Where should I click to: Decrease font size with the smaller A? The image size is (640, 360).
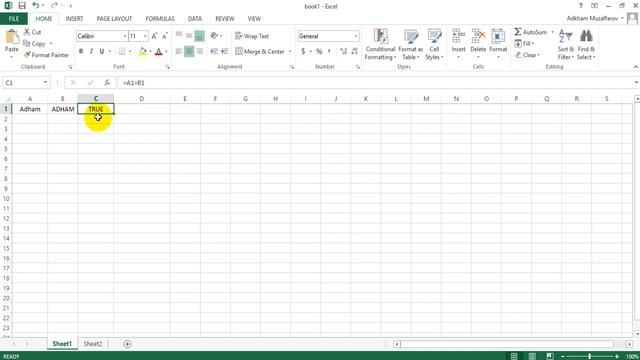pos(165,36)
